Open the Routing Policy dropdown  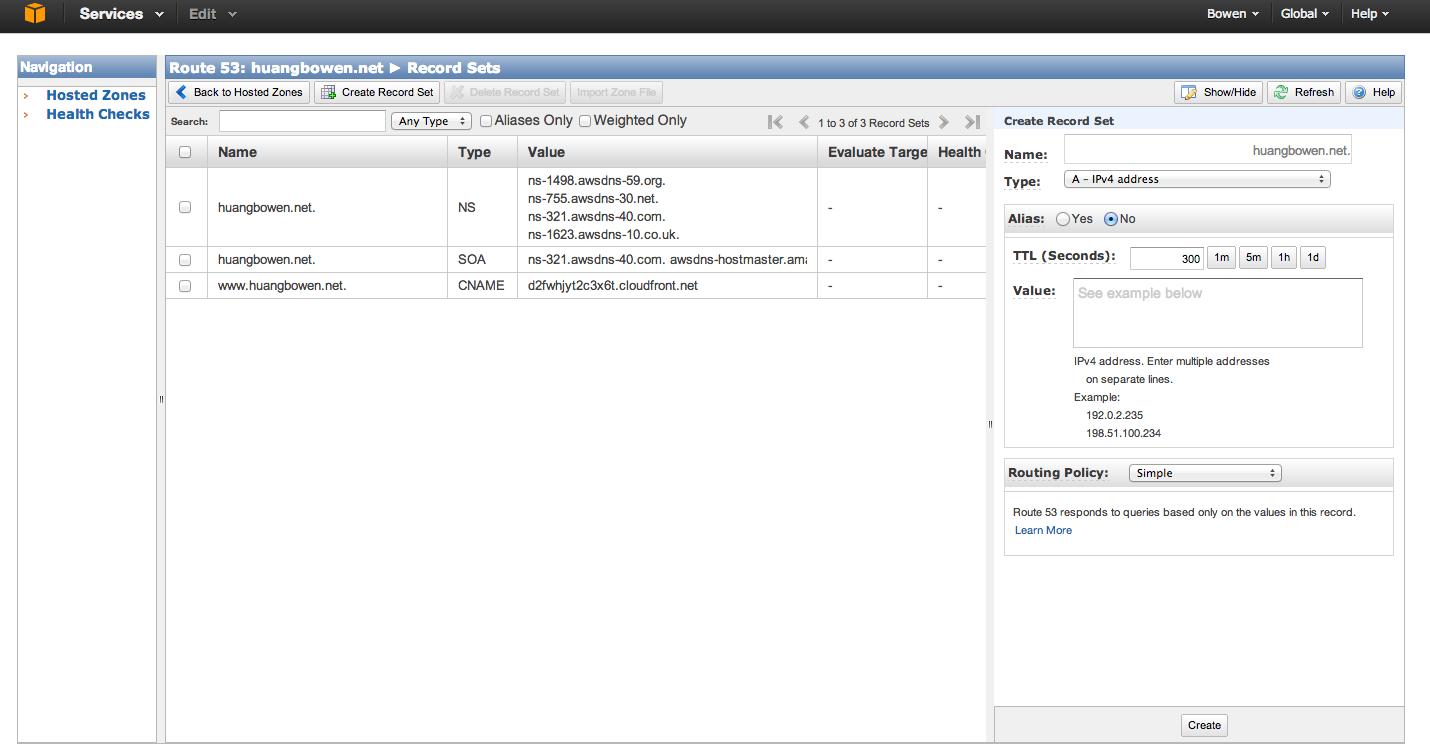click(1205, 473)
